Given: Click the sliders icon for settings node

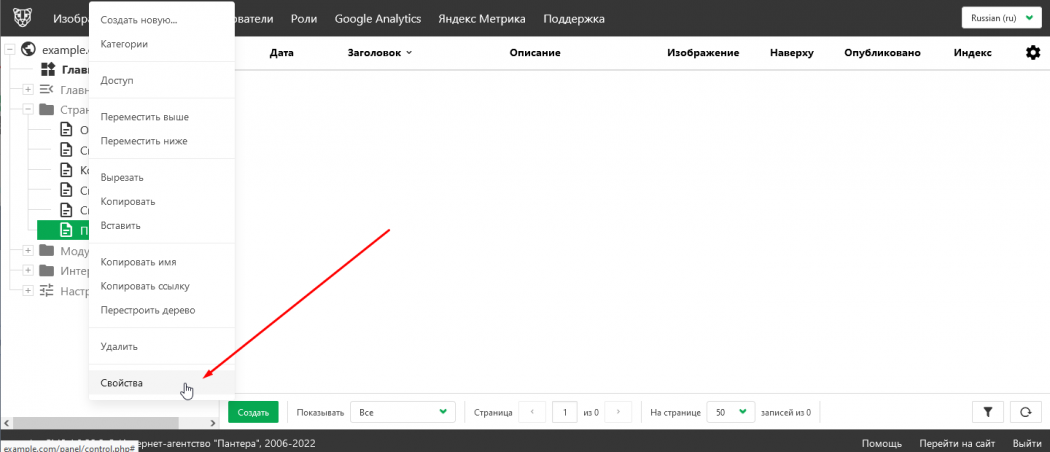Looking at the screenshot, I should point(47,290).
